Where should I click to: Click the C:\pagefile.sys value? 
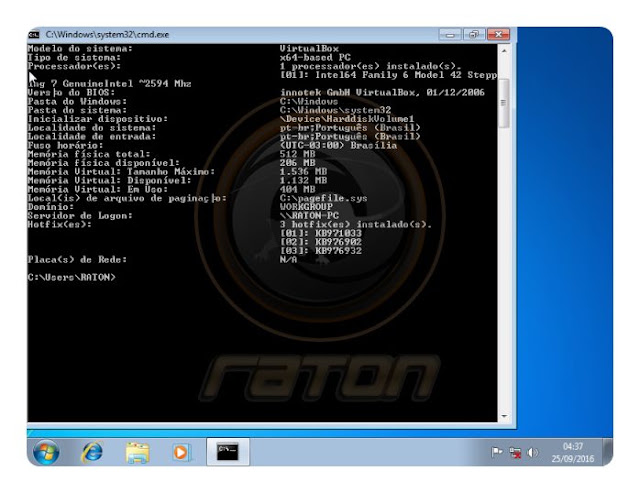(324, 198)
